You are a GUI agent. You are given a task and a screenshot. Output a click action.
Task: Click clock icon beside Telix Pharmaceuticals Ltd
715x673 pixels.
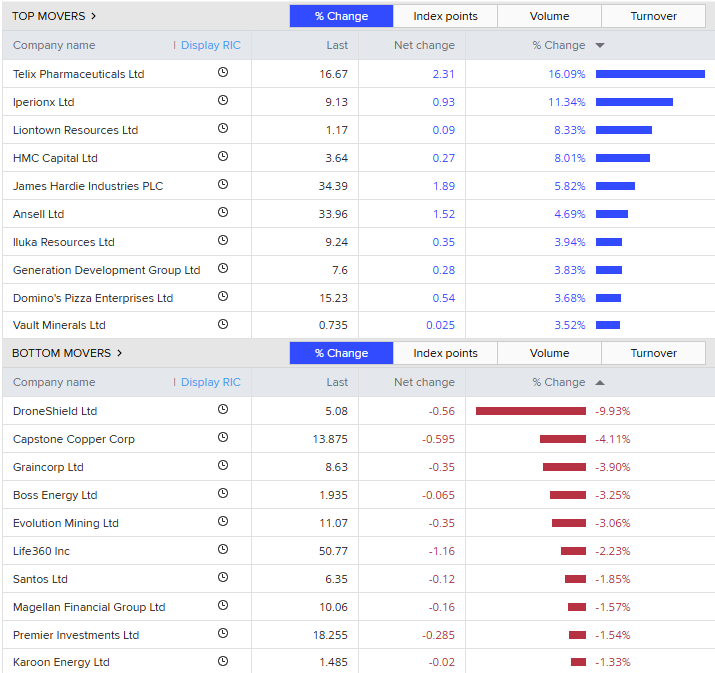pos(222,73)
